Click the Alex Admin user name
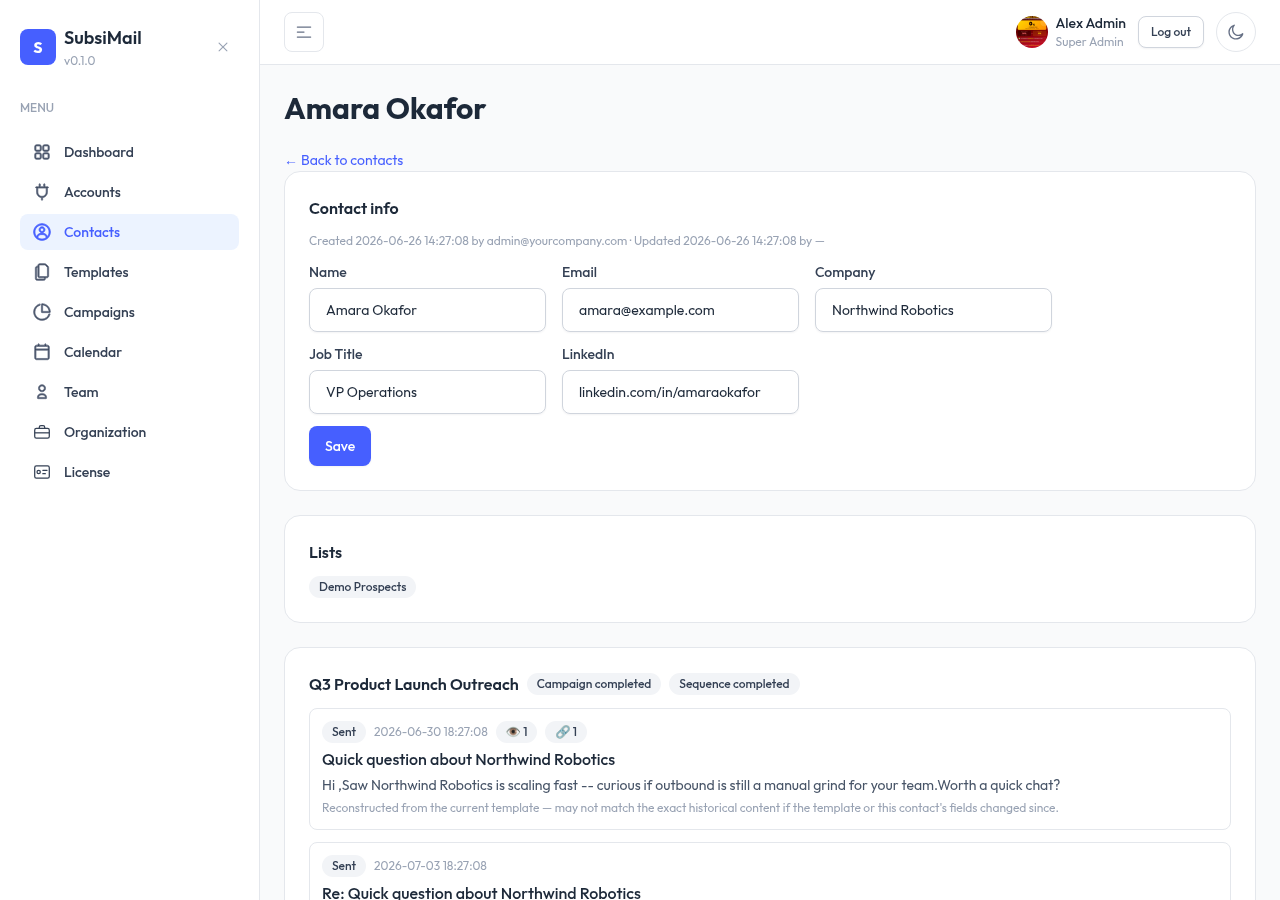 click(1090, 23)
